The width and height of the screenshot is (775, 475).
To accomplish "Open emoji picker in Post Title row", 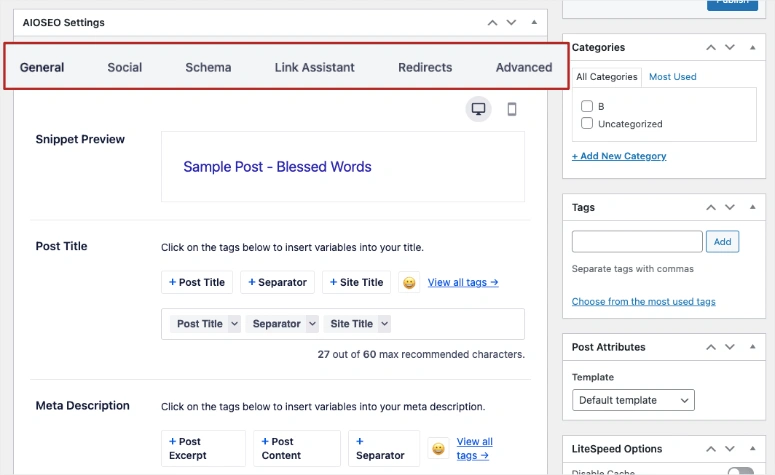I will 409,283.
